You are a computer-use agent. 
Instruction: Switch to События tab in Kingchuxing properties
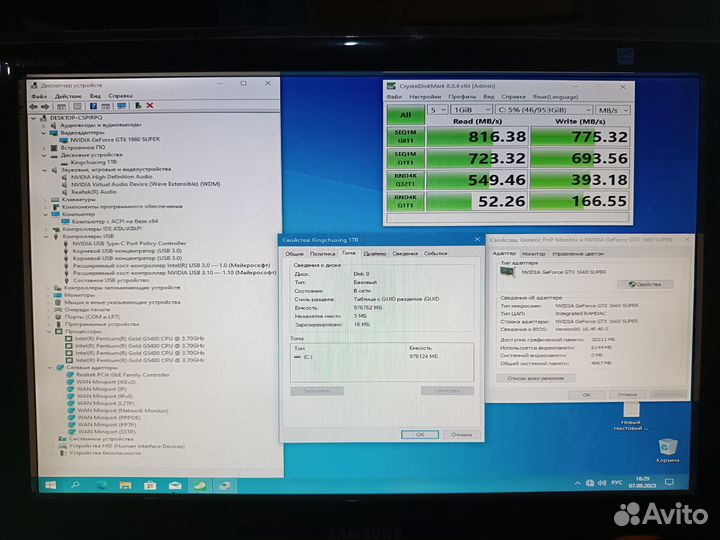(x=435, y=253)
